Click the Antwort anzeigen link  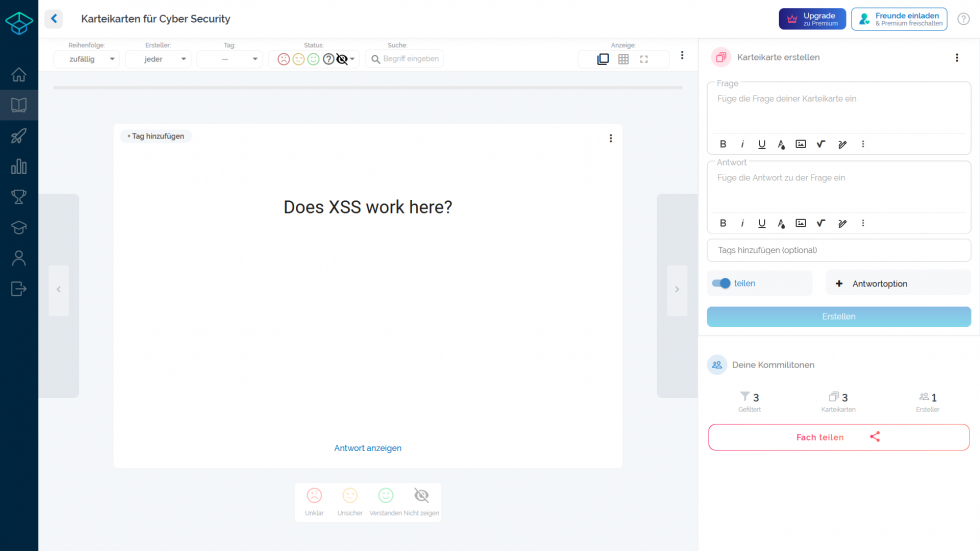[x=367, y=448]
